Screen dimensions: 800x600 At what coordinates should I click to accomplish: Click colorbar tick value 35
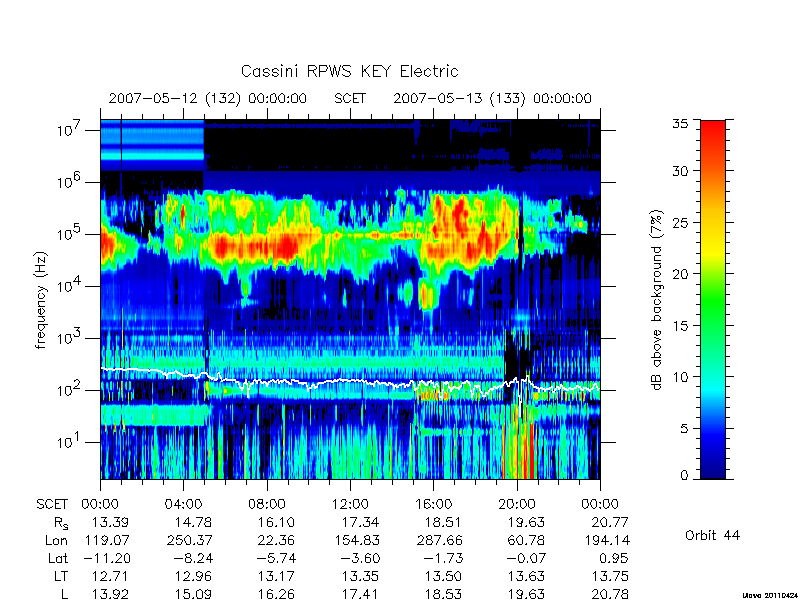click(x=680, y=124)
